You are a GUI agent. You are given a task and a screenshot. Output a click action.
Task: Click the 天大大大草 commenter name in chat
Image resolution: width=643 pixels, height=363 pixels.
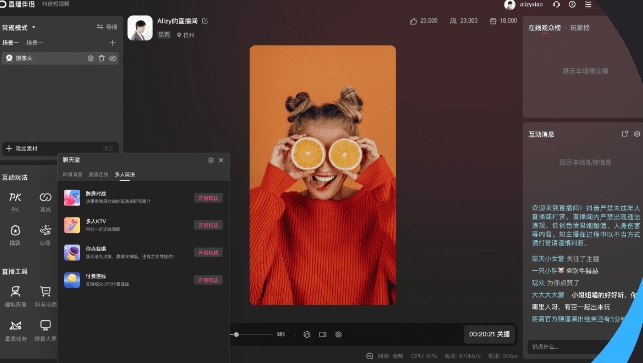(548, 295)
